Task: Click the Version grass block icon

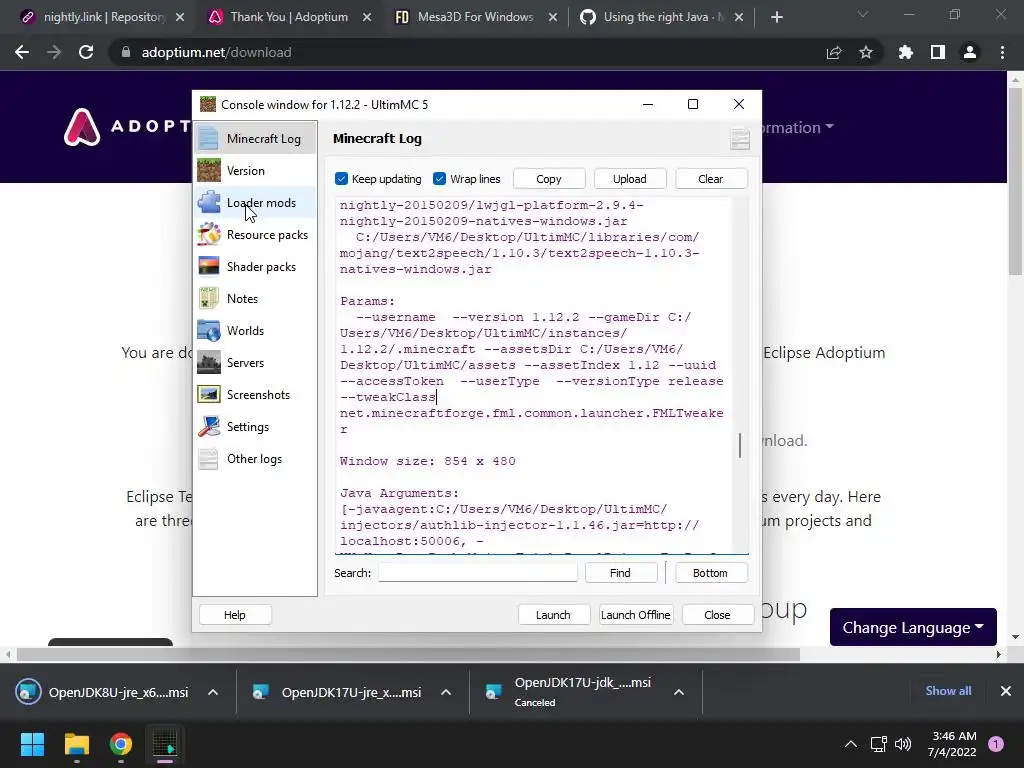Action: click(208, 170)
